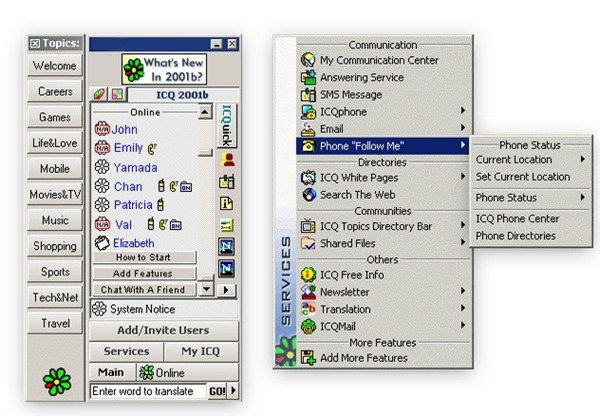600x416 pixels.
Task: Click the phone icon next to Emily
Action: pyautogui.click(x=152, y=148)
